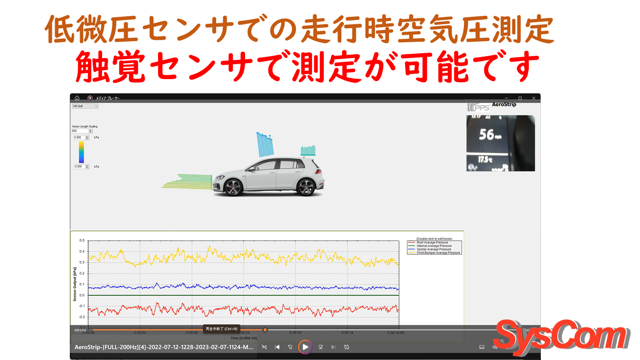Click the speedometer video thumbnail
Image resolution: width=640 pixels, height=360 pixels.
pos(500,143)
